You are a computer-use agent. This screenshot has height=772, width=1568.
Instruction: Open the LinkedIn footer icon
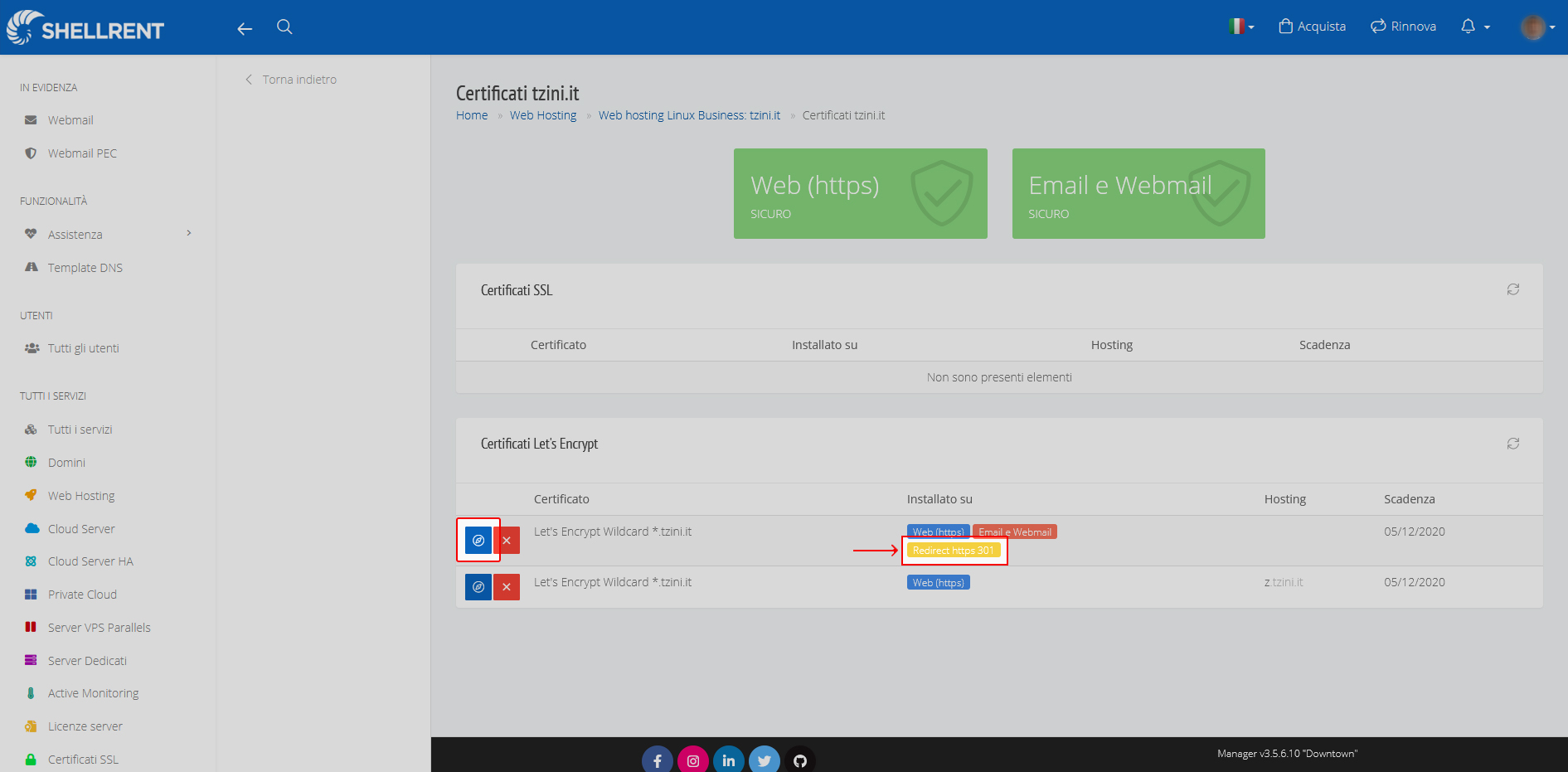coord(729,760)
